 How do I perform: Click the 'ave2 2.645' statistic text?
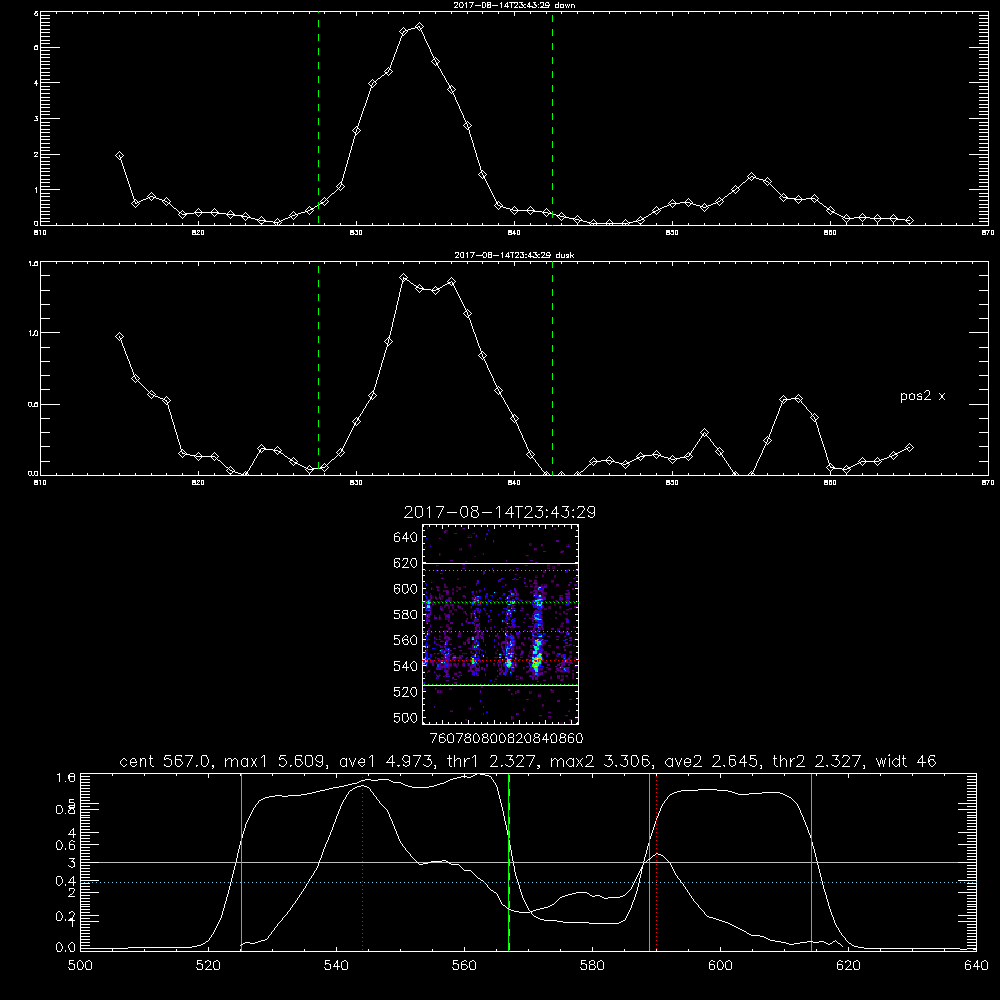point(712,761)
